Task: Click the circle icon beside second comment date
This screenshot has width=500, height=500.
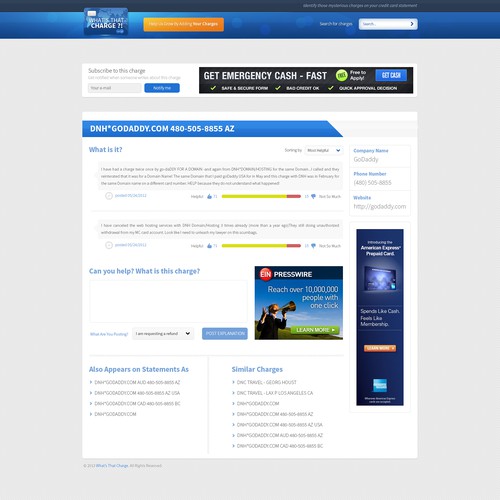Action: point(109,245)
